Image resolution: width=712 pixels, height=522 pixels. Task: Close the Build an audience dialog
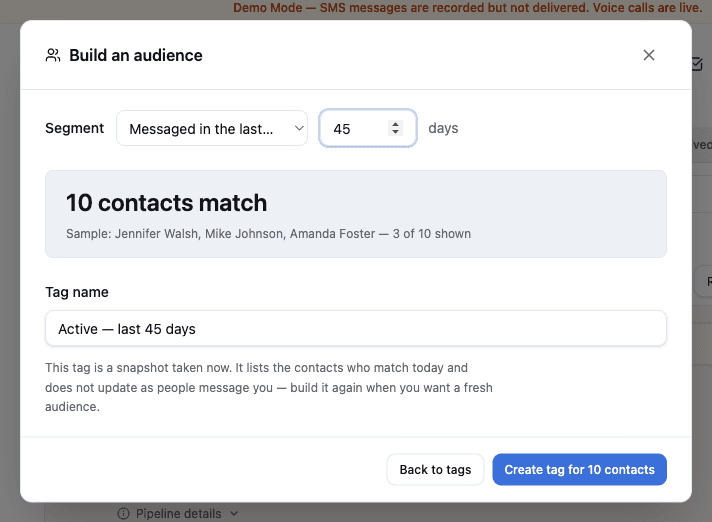coord(648,55)
